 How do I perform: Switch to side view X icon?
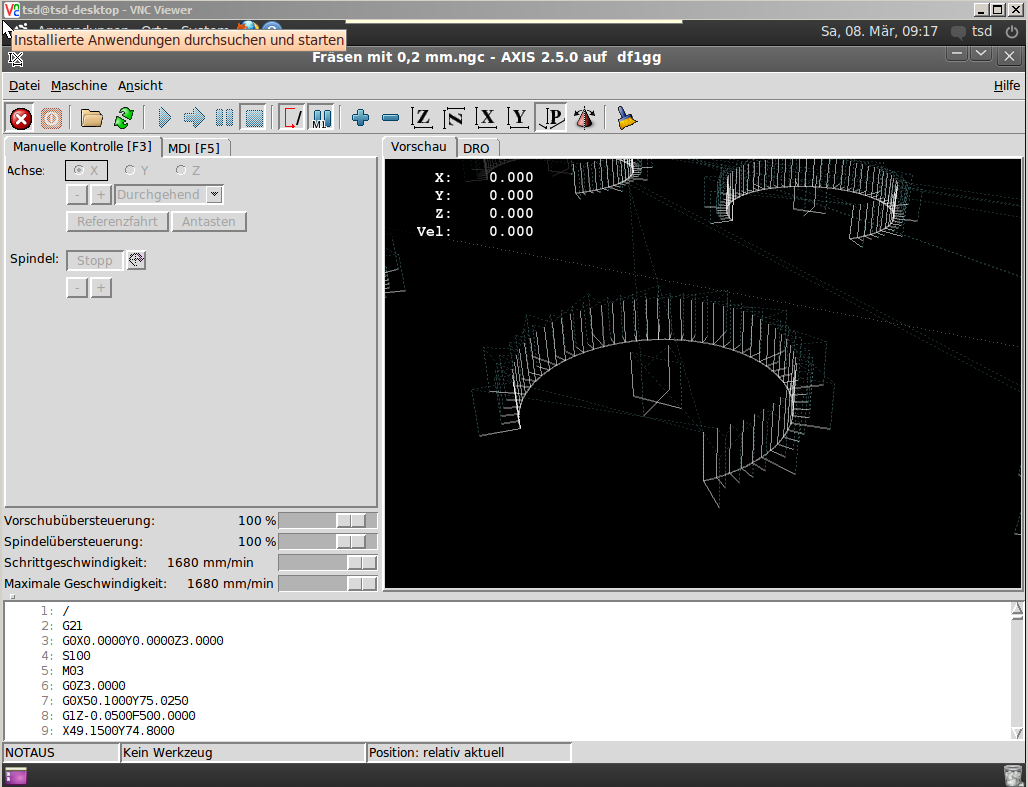(x=486, y=119)
